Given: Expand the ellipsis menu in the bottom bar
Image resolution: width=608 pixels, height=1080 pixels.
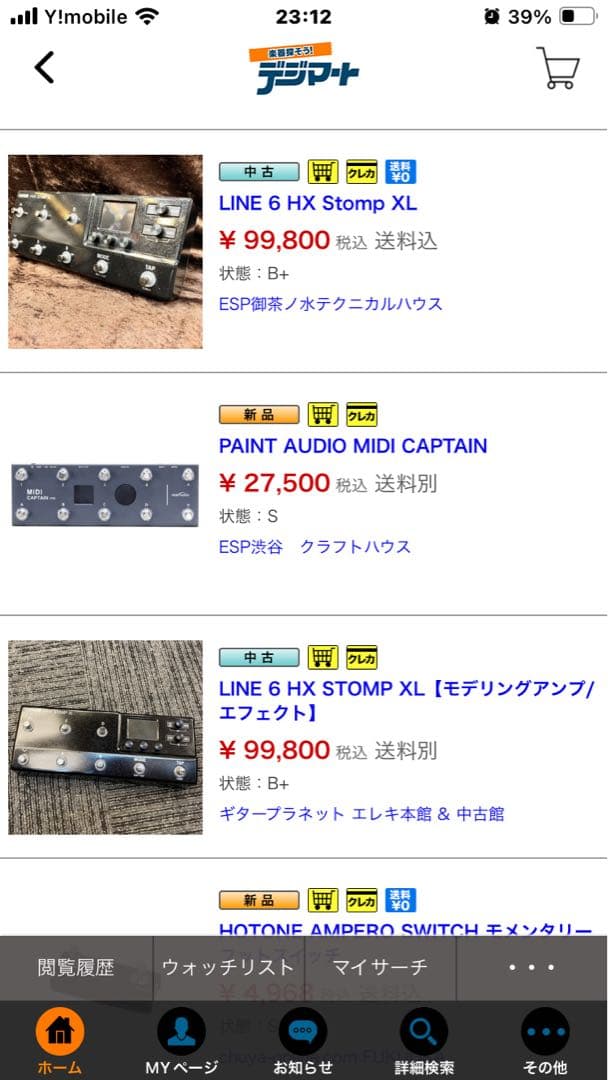Looking at the screenshot, I should pos(529,966).
